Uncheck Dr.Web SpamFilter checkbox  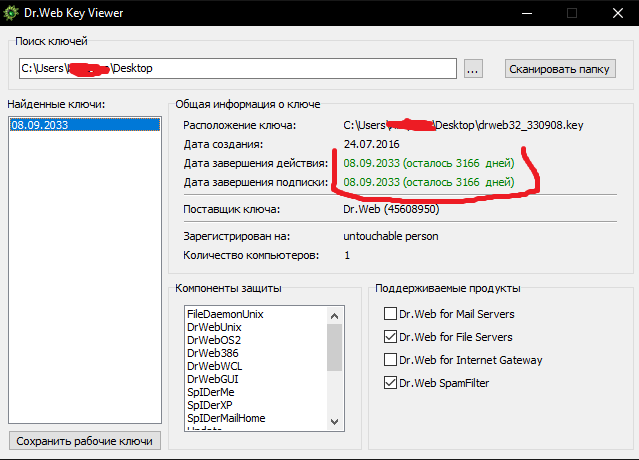click(390, 383)
